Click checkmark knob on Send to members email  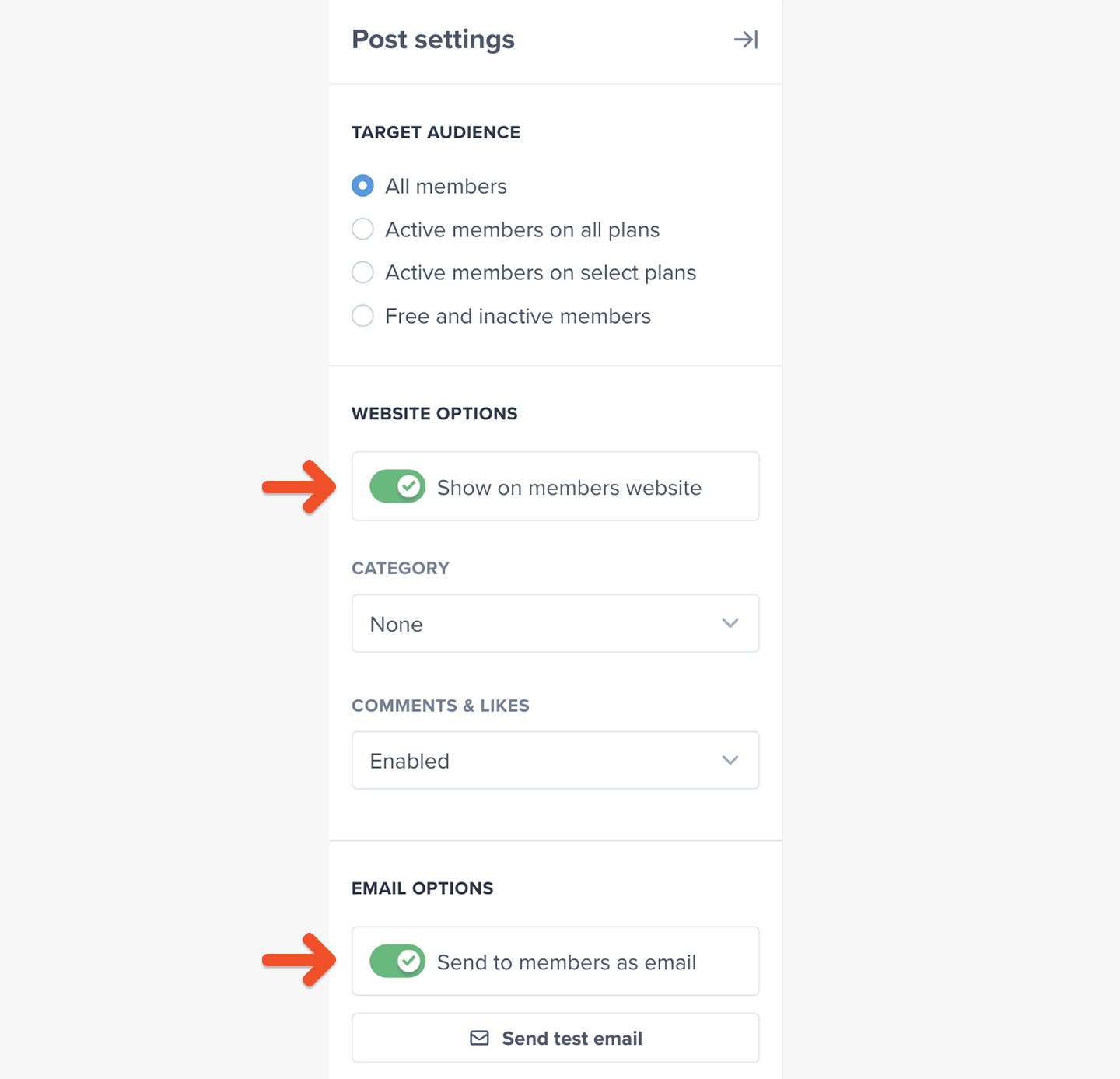(409, 962)
